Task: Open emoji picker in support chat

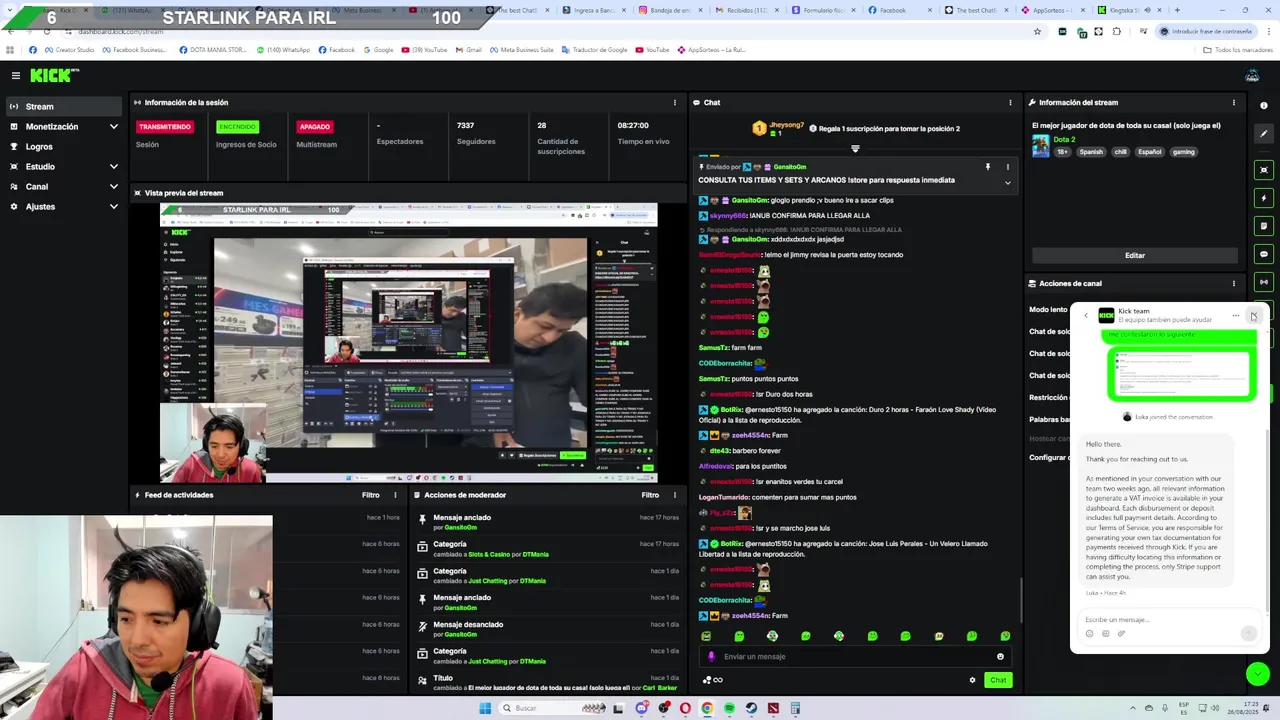Action: pyautogui.click(x=1090, y=633)
